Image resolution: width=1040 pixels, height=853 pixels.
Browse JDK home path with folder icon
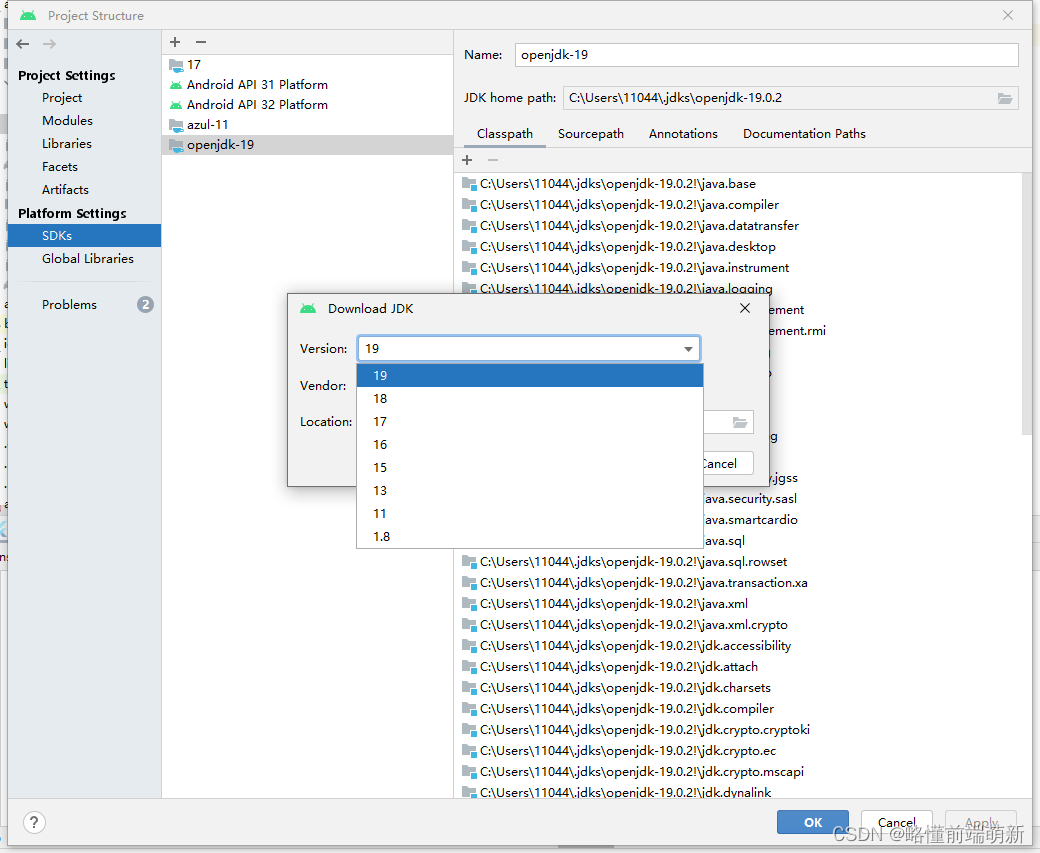click(1004, 97)
